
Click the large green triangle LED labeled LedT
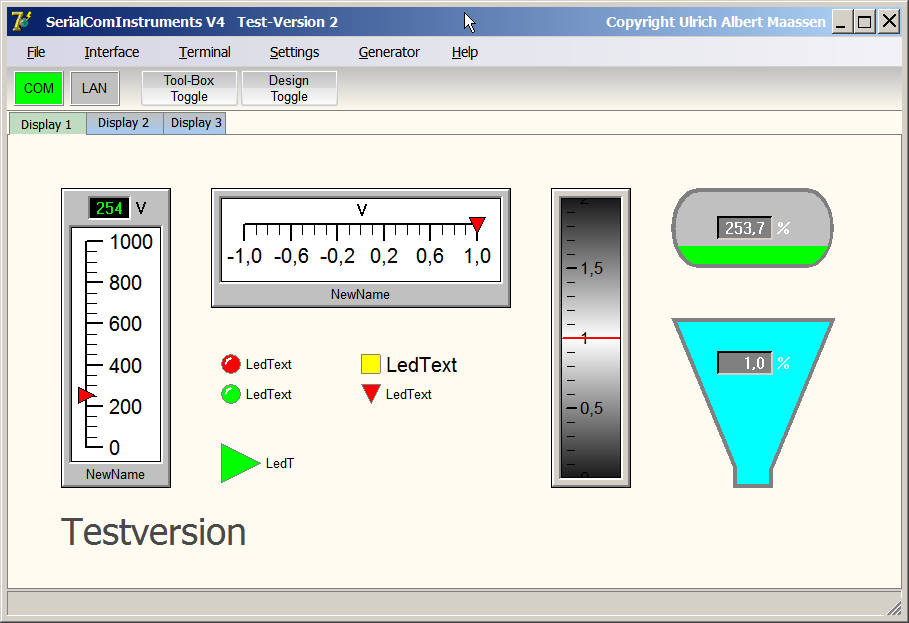pos(239,463)
